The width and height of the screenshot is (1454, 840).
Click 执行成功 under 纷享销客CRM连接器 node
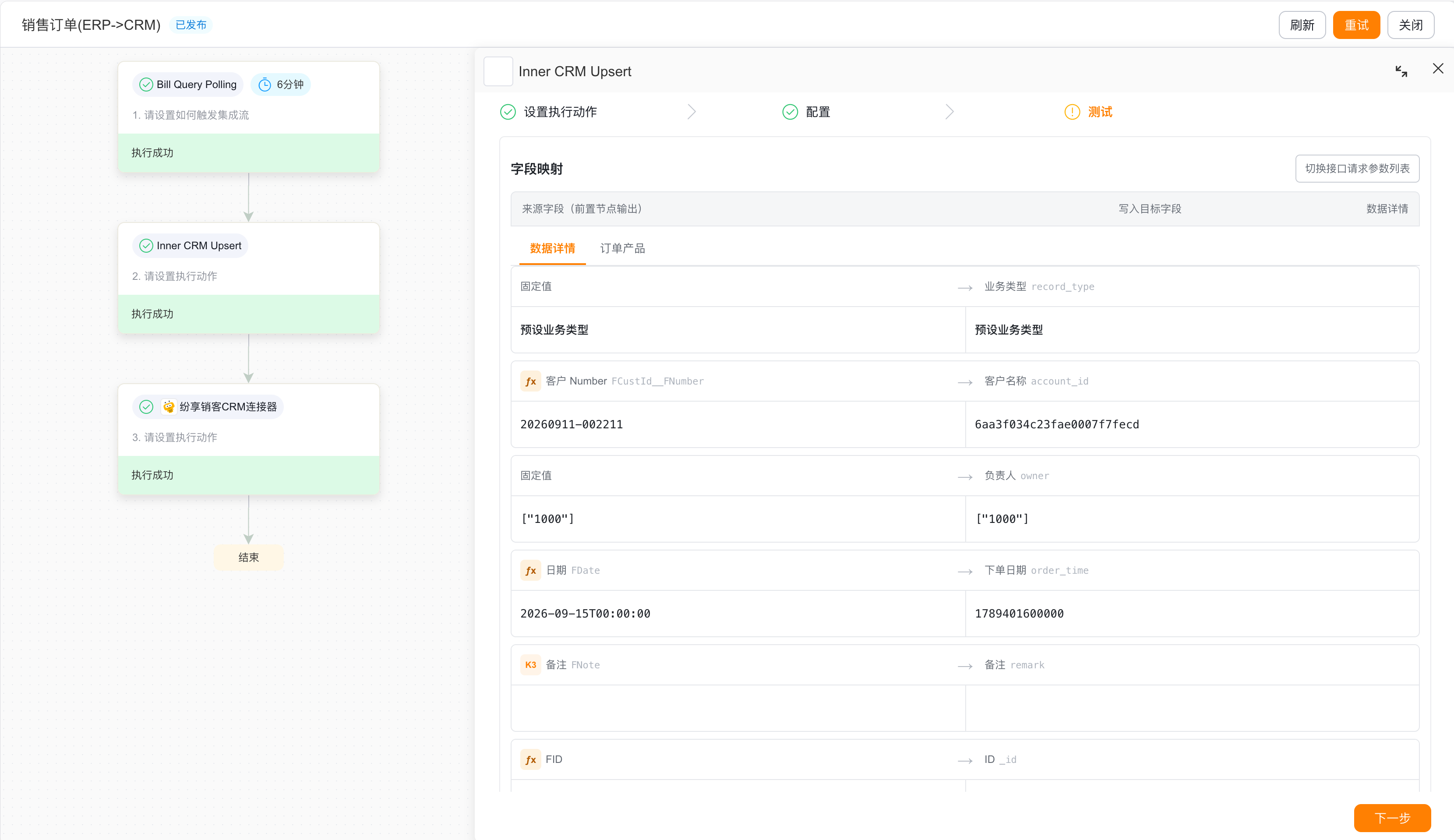[x=249, y=475]
